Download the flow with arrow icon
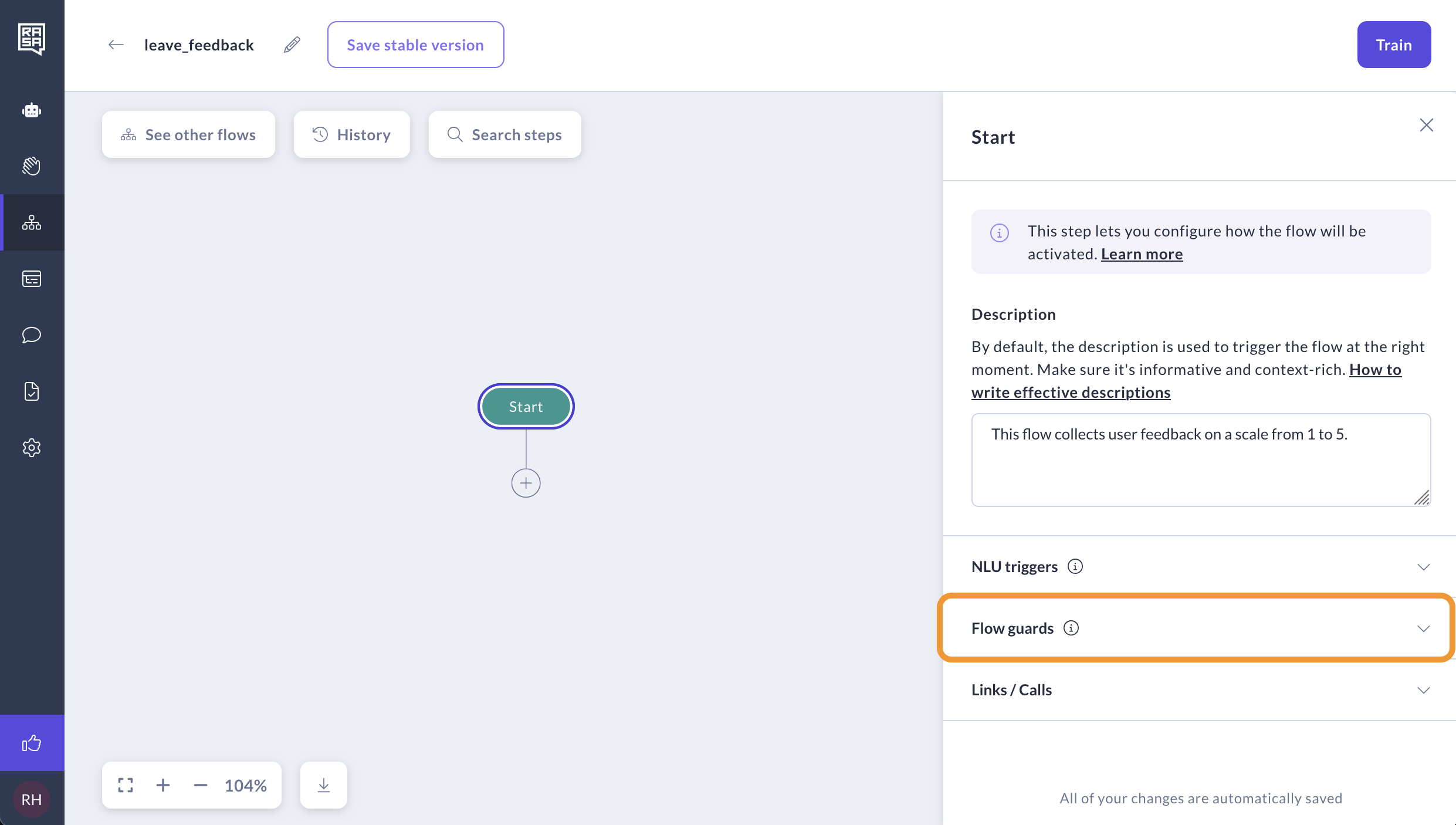 [x=324, y=785]
